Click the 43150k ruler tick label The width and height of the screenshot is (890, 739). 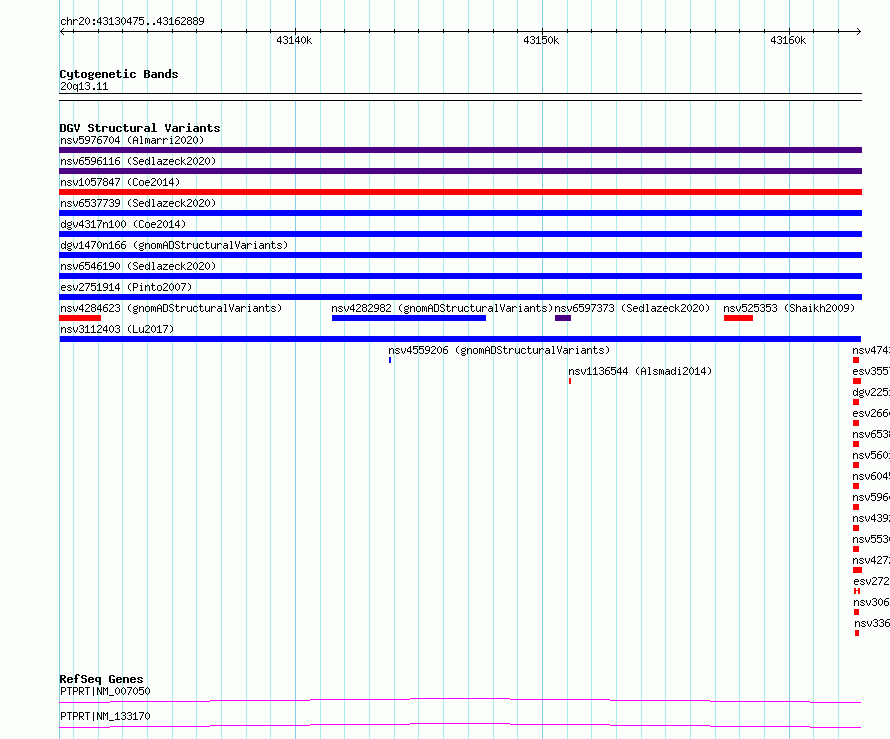[x=541, y=40]
